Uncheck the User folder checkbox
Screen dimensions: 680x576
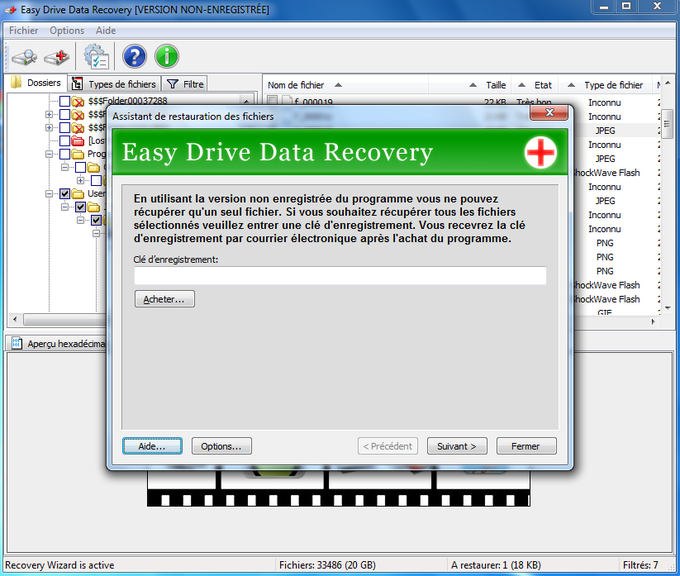[x=65, y=193]
